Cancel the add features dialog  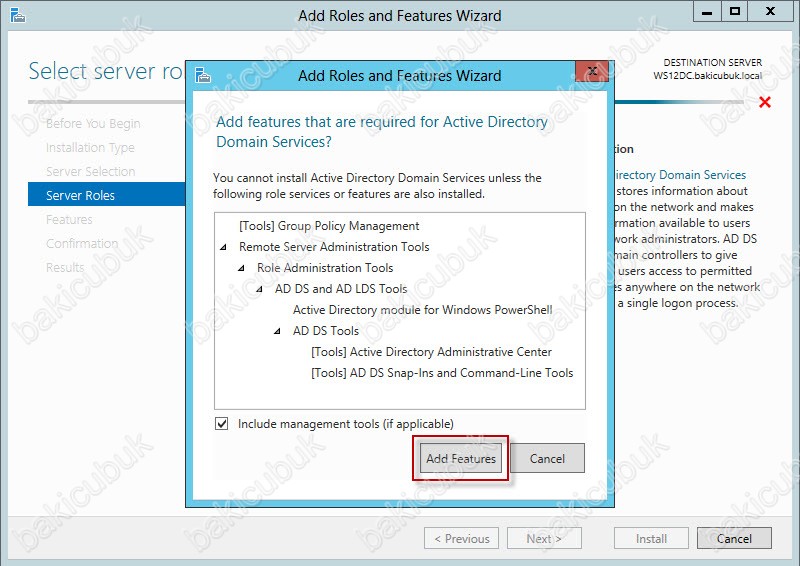[547, 458]
